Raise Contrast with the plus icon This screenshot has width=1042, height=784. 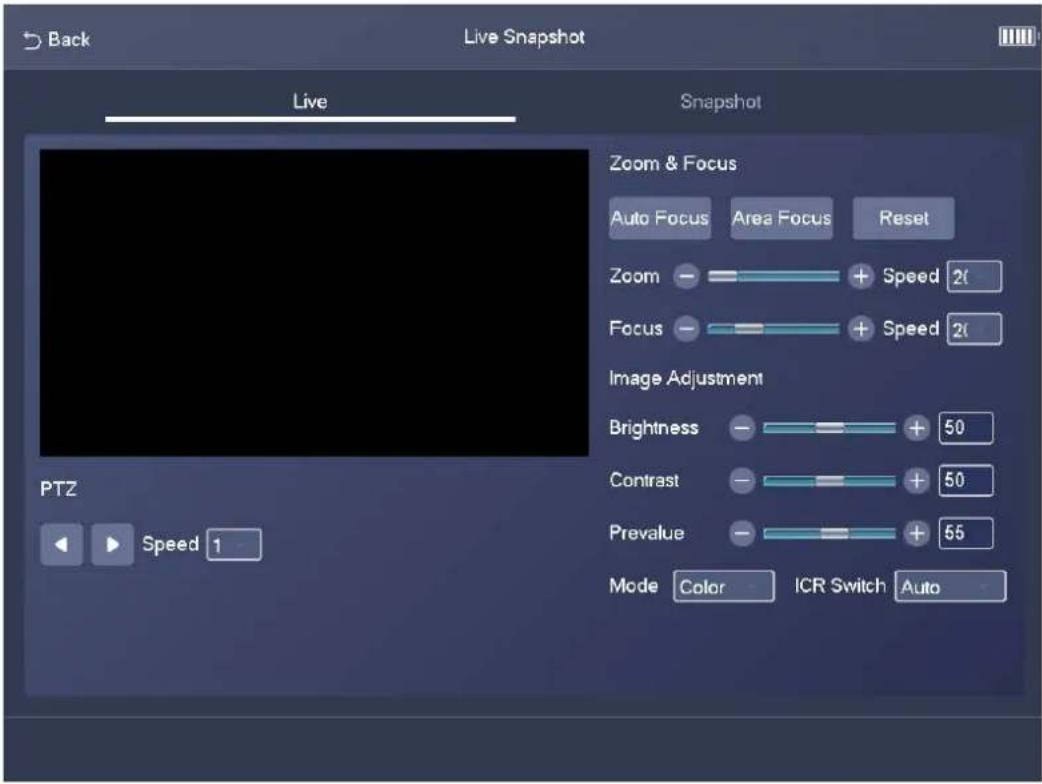click(x=916, y=480)
